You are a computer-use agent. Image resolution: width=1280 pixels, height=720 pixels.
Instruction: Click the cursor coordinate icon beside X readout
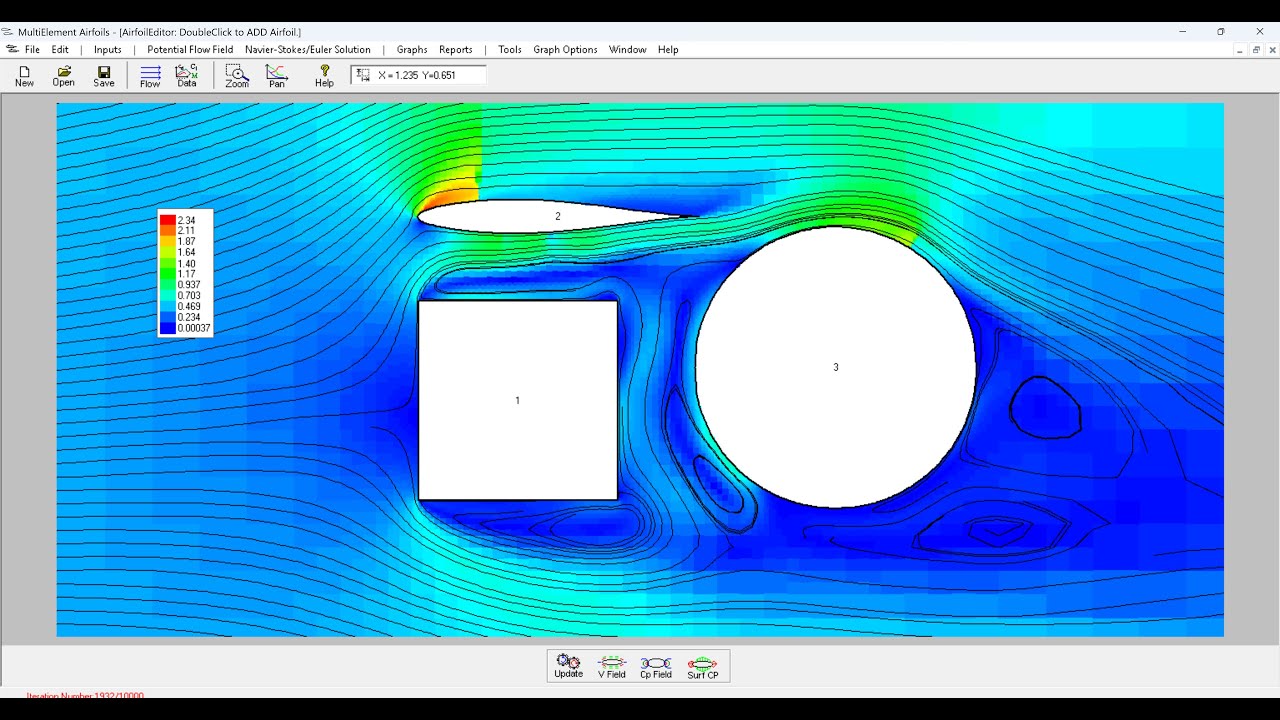pos(364,75)
